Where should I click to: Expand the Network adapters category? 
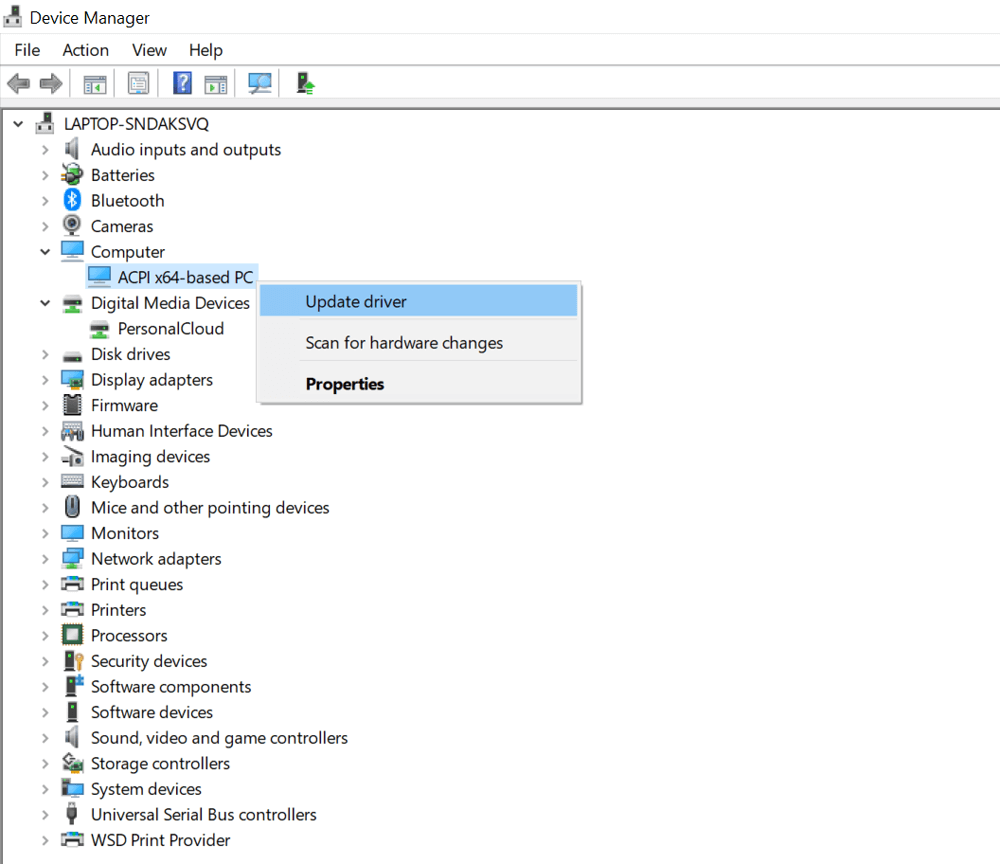click(45, 559)
